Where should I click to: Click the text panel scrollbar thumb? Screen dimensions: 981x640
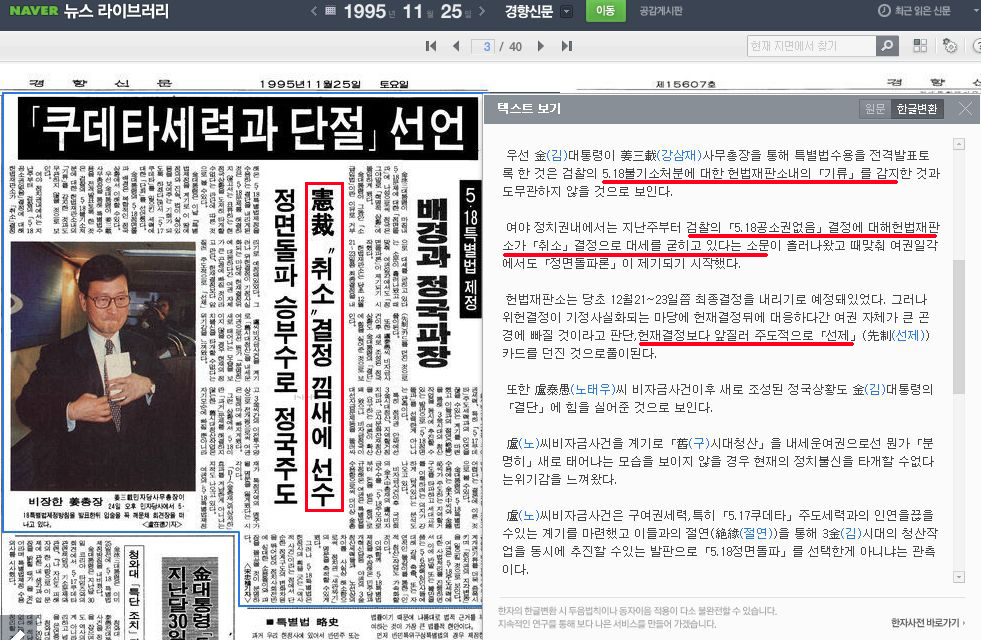coord(958,327)
